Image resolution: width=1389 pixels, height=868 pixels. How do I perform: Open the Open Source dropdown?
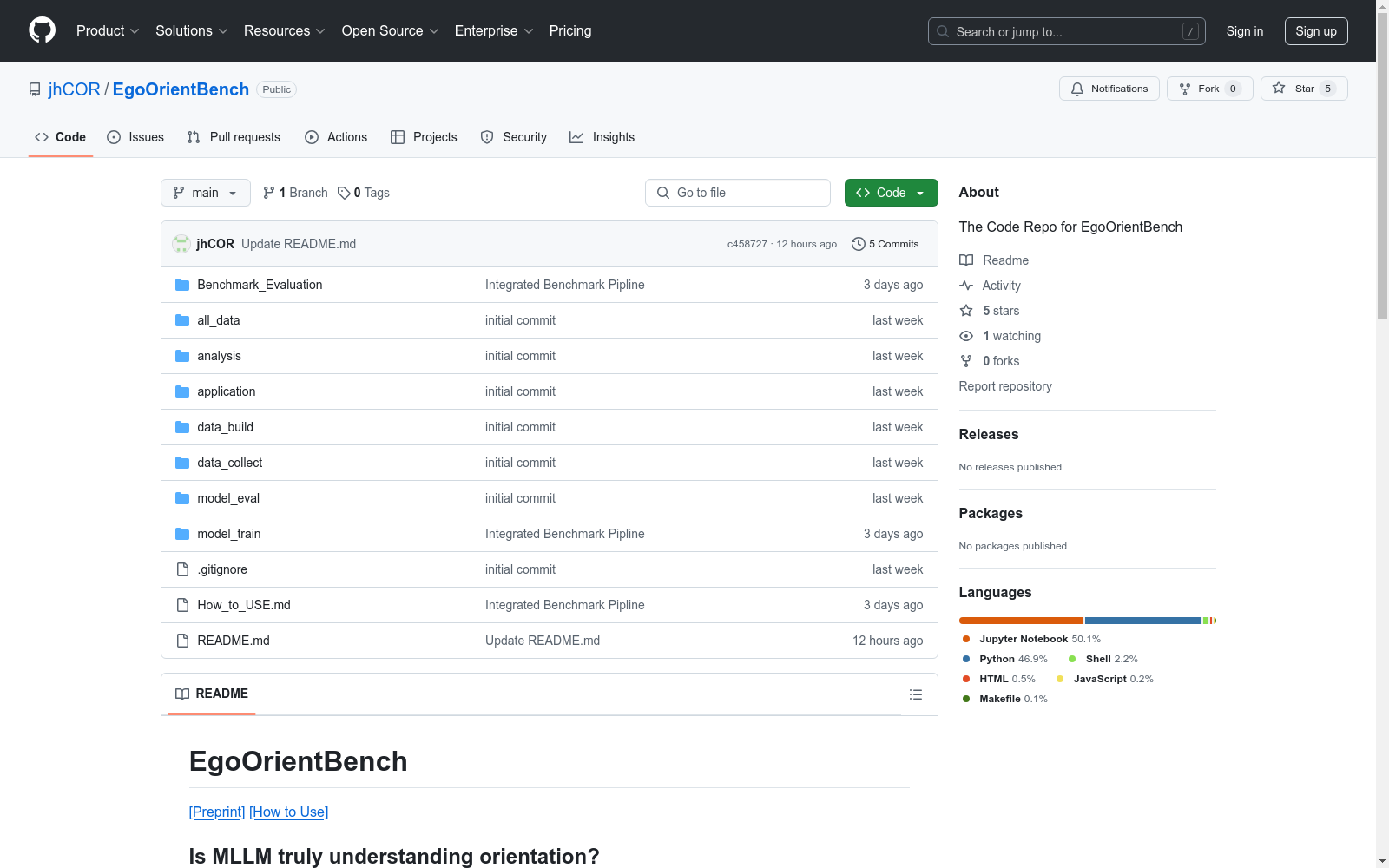coord(391,30)
